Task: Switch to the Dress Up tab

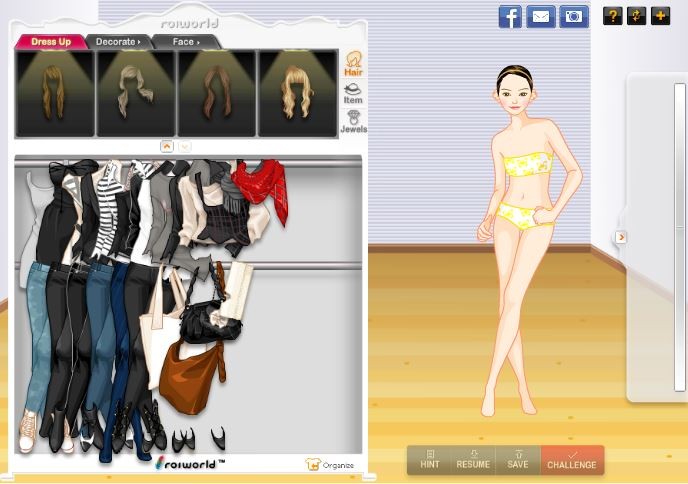Action: pos(50,42)
